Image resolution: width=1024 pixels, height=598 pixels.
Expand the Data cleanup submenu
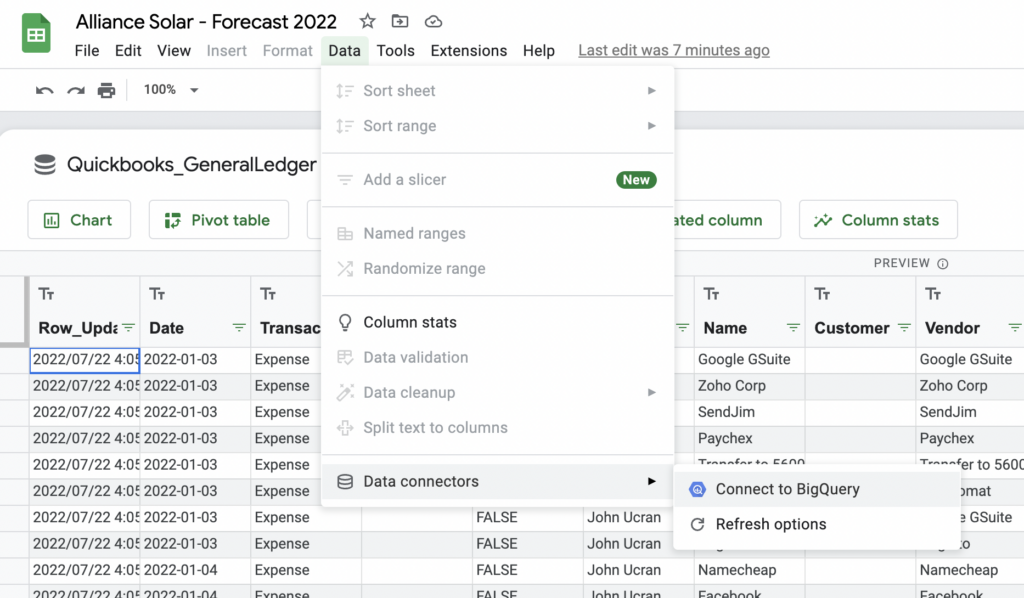(x=498, y=392)
